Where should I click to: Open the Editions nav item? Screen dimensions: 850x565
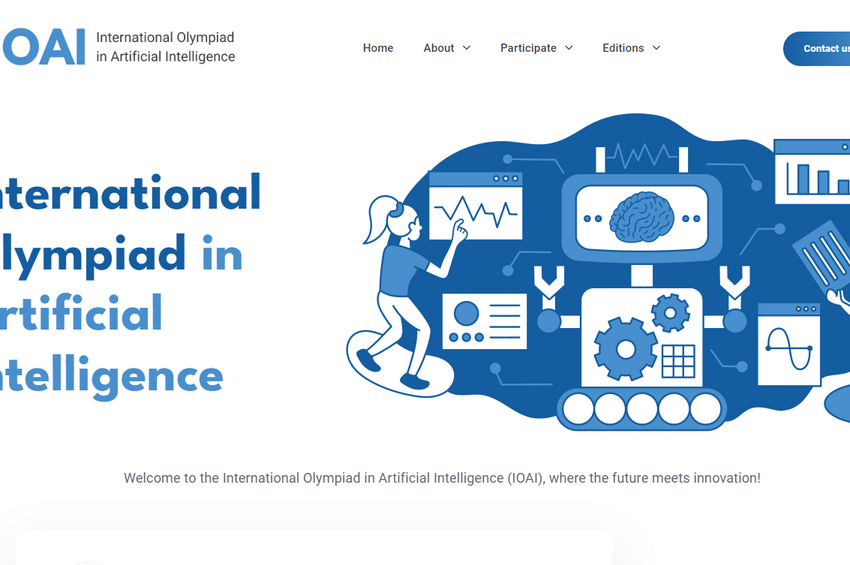[623, 48]
